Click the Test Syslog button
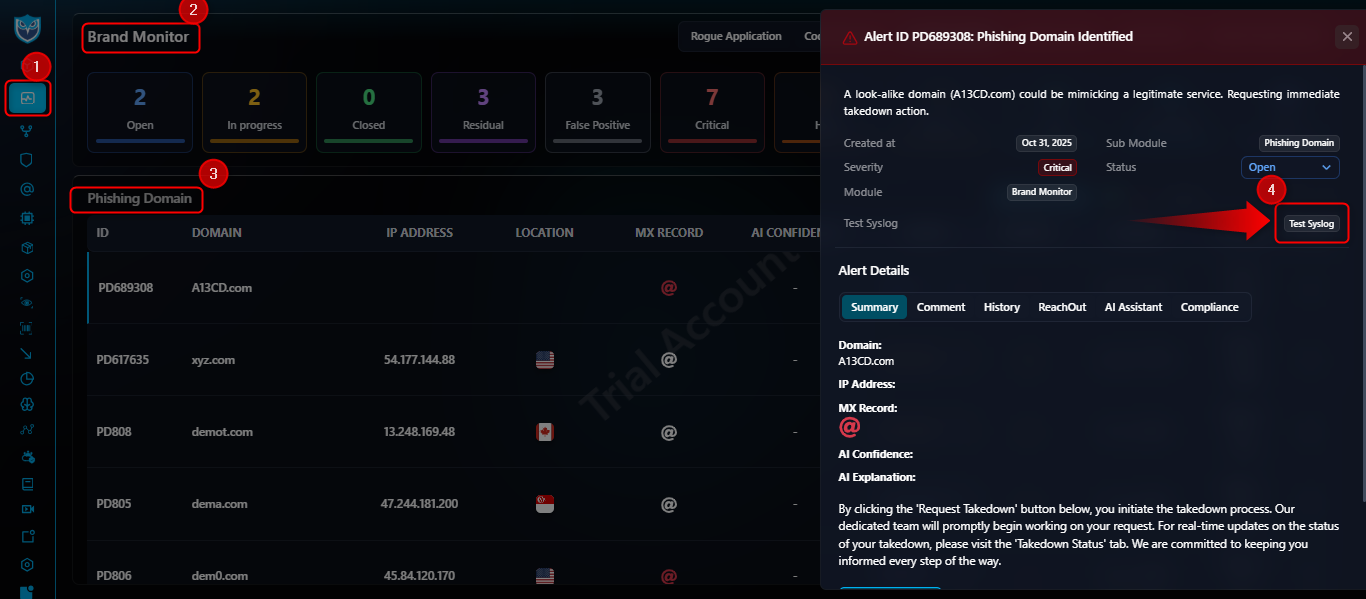The height and width of the screenshot is (599, 1366). tap(1311, 224)
